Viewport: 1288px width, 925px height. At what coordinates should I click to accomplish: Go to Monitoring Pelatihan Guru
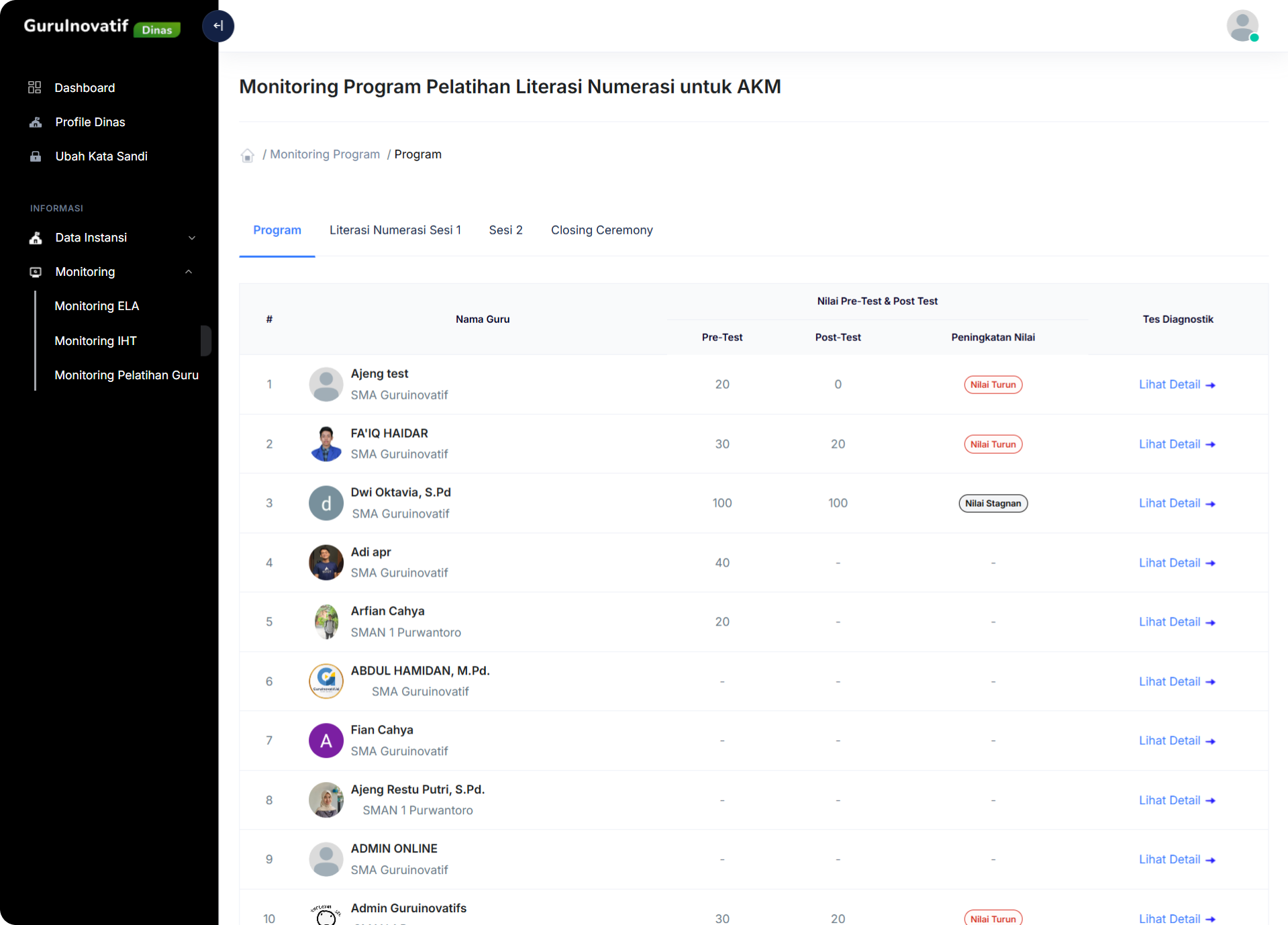(x=126, y=375)
